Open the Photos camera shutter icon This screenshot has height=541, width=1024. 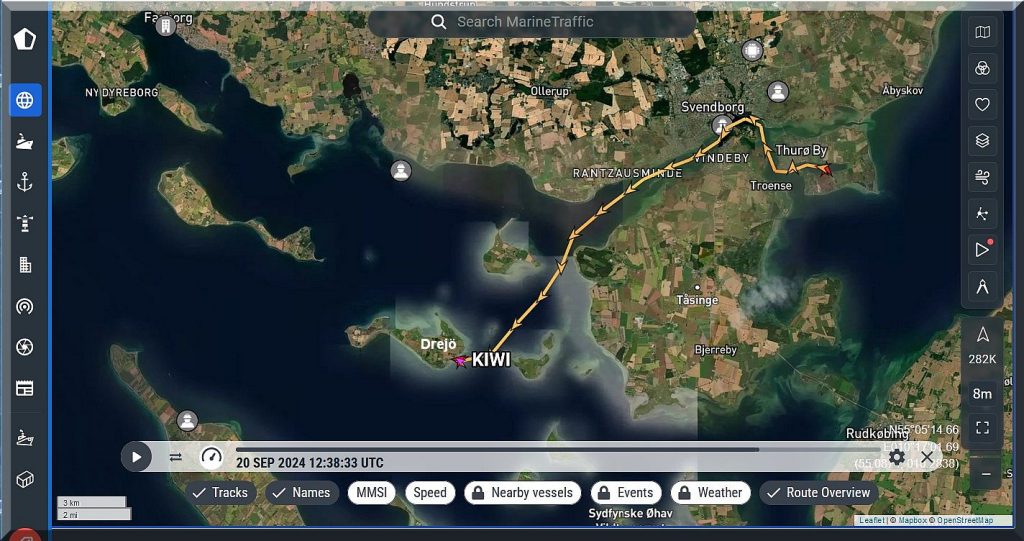(x=25, y=347)
